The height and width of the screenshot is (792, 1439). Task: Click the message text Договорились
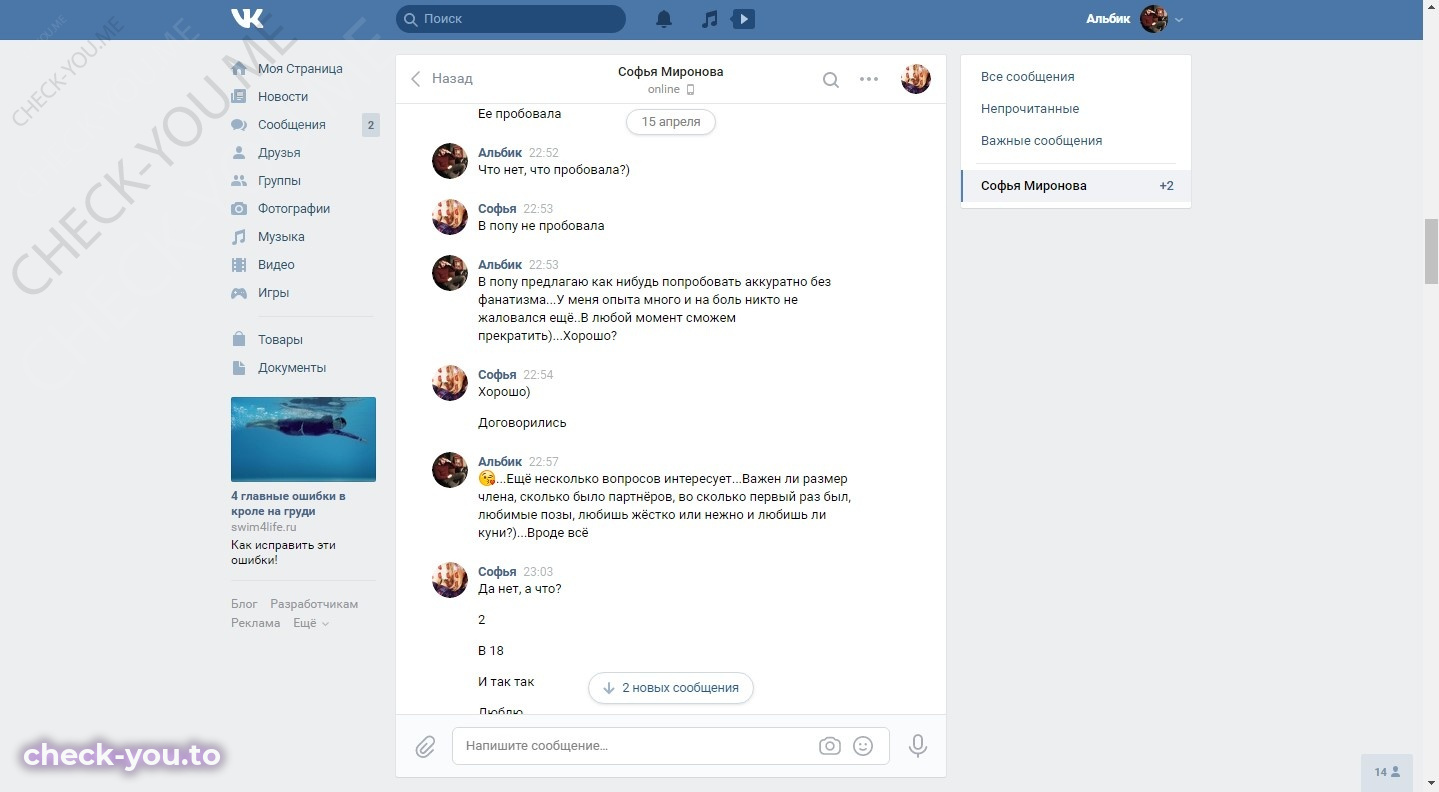(522, 423)
